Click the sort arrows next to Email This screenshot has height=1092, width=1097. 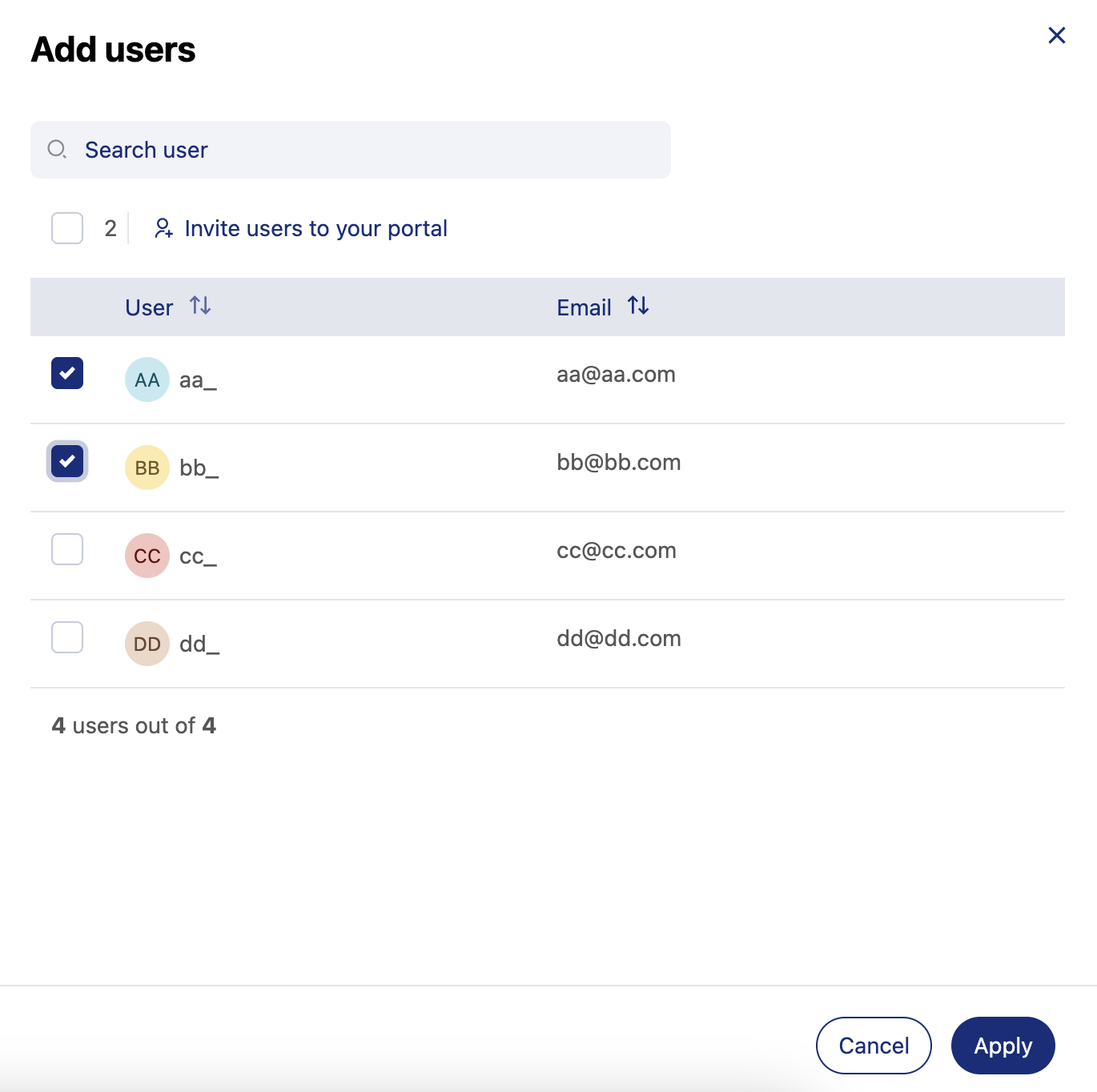[638, 306]
